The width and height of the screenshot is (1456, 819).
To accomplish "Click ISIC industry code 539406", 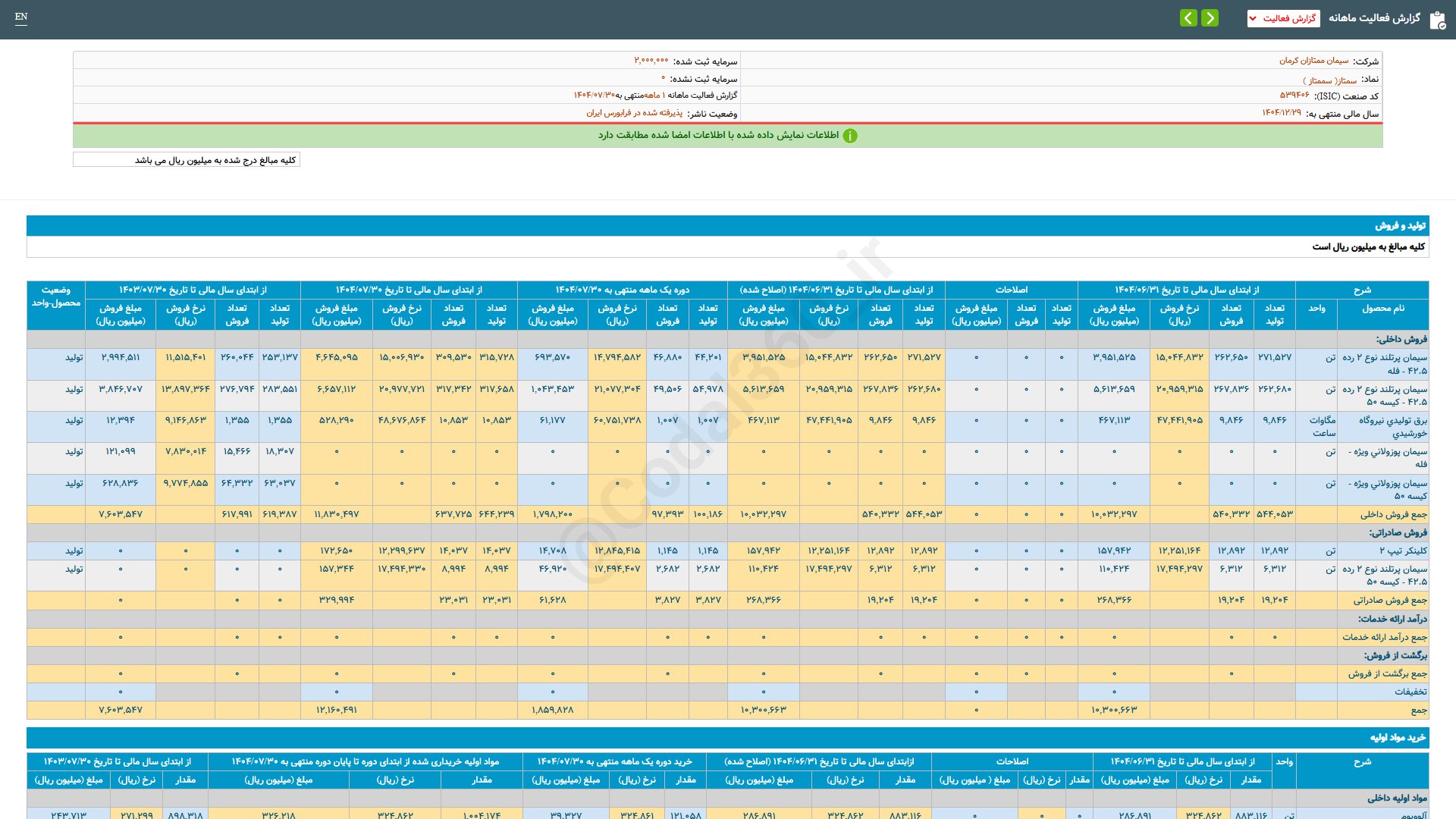I will tap(1294, 96).
